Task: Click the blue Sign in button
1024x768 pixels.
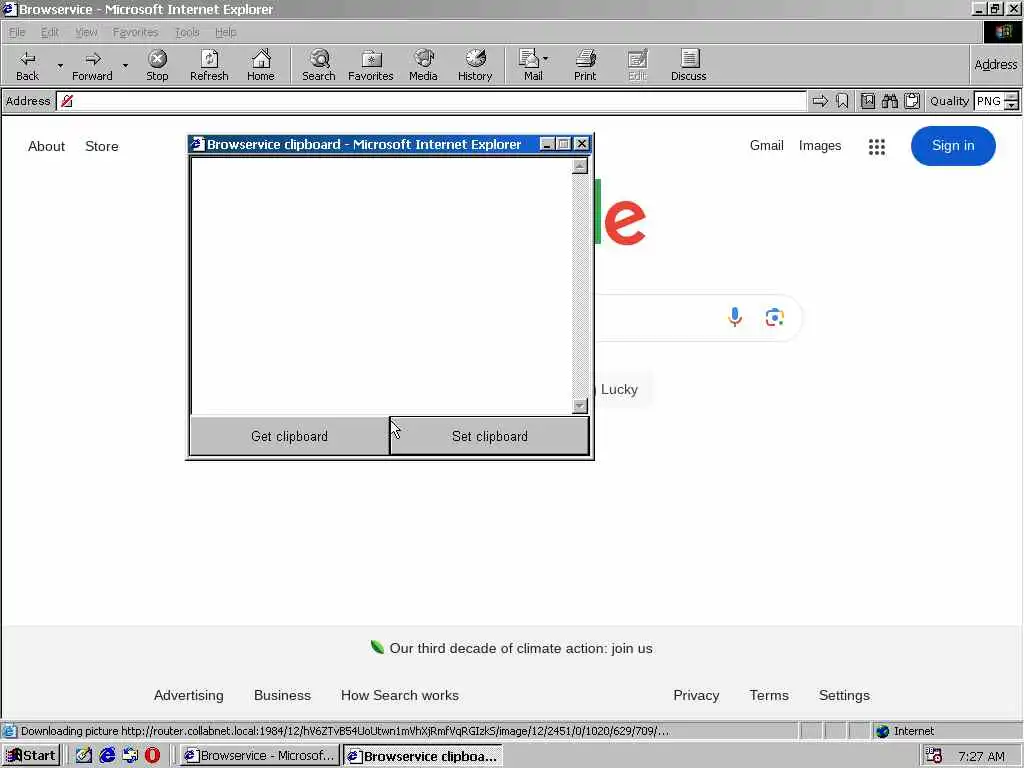Action: (x=953, y=146)
